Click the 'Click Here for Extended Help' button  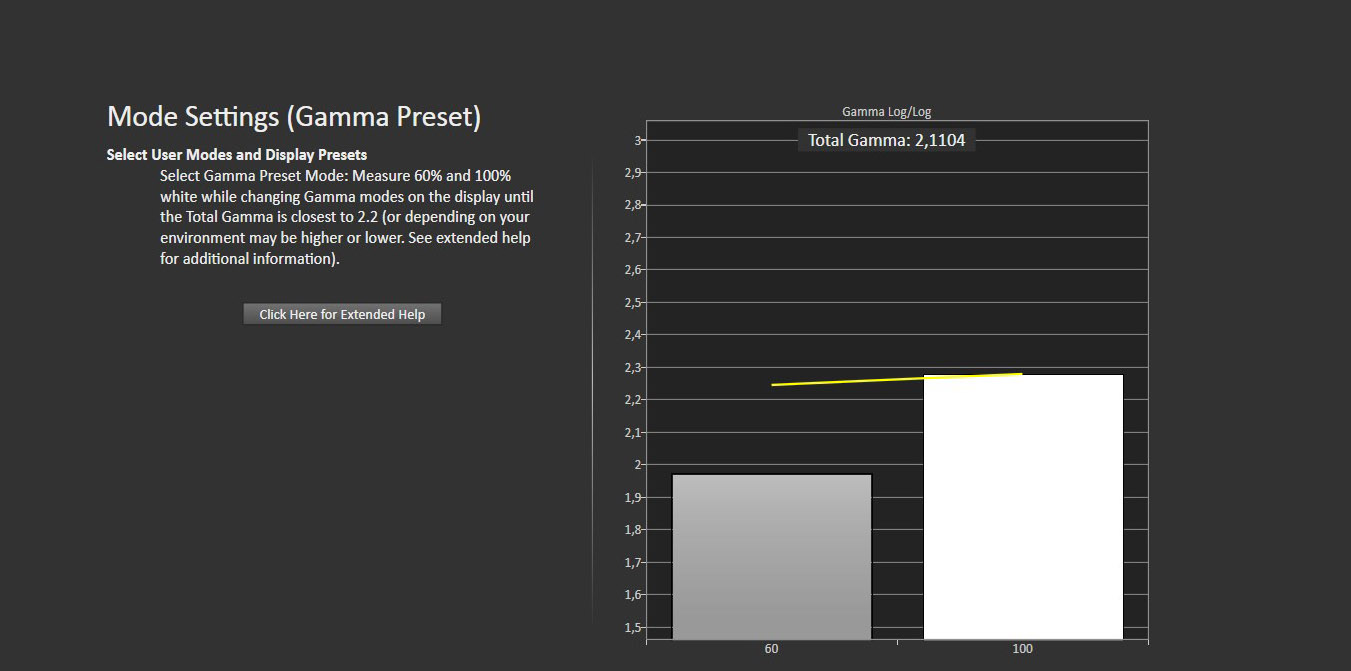(x=342, y=314)
